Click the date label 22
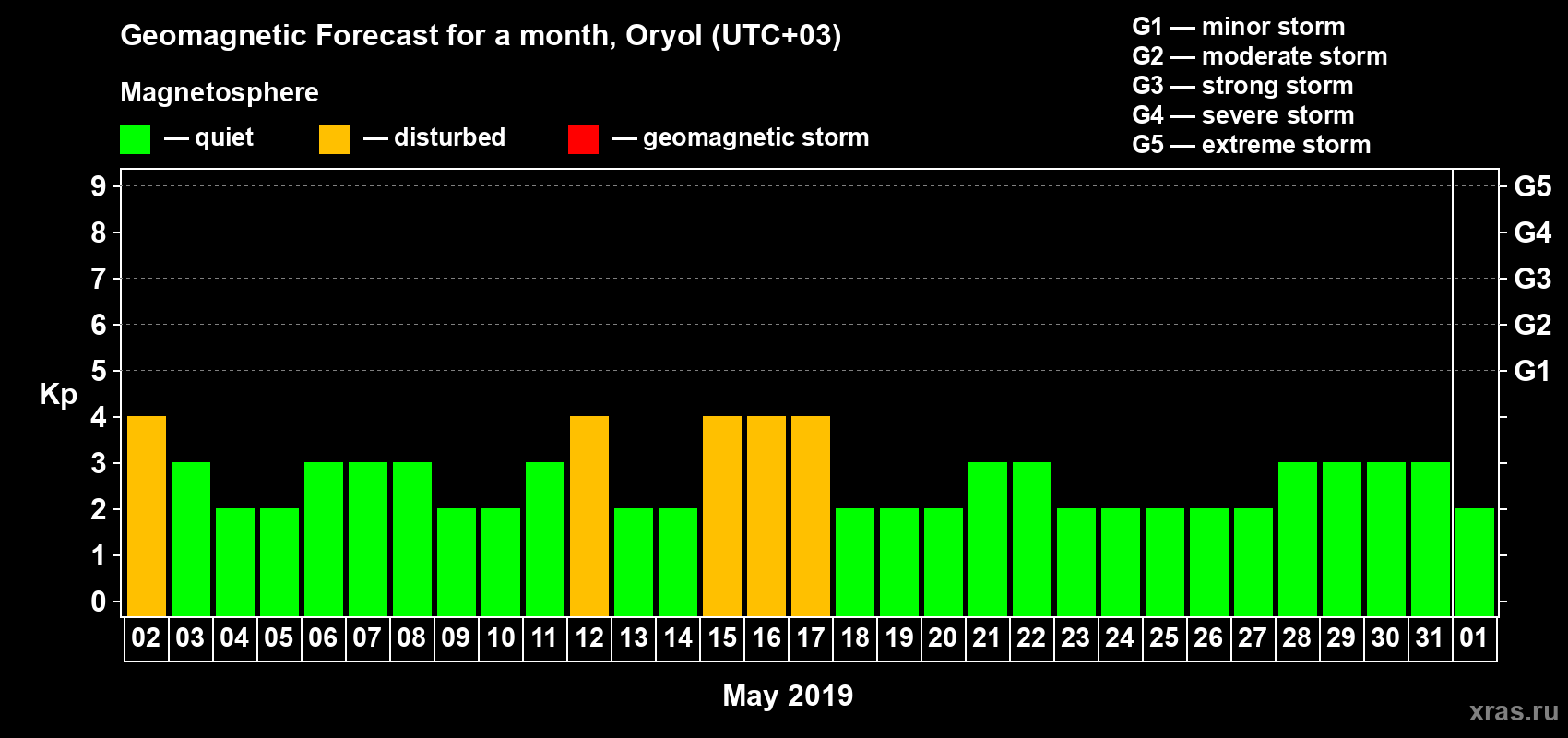The width and height of the screenshot is (1568, 738). pos(1031,637)
